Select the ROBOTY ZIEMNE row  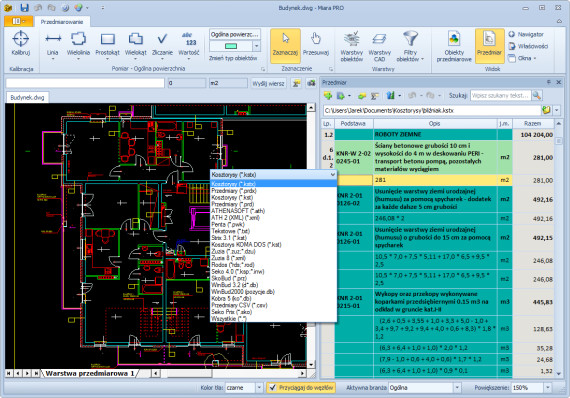437,134
